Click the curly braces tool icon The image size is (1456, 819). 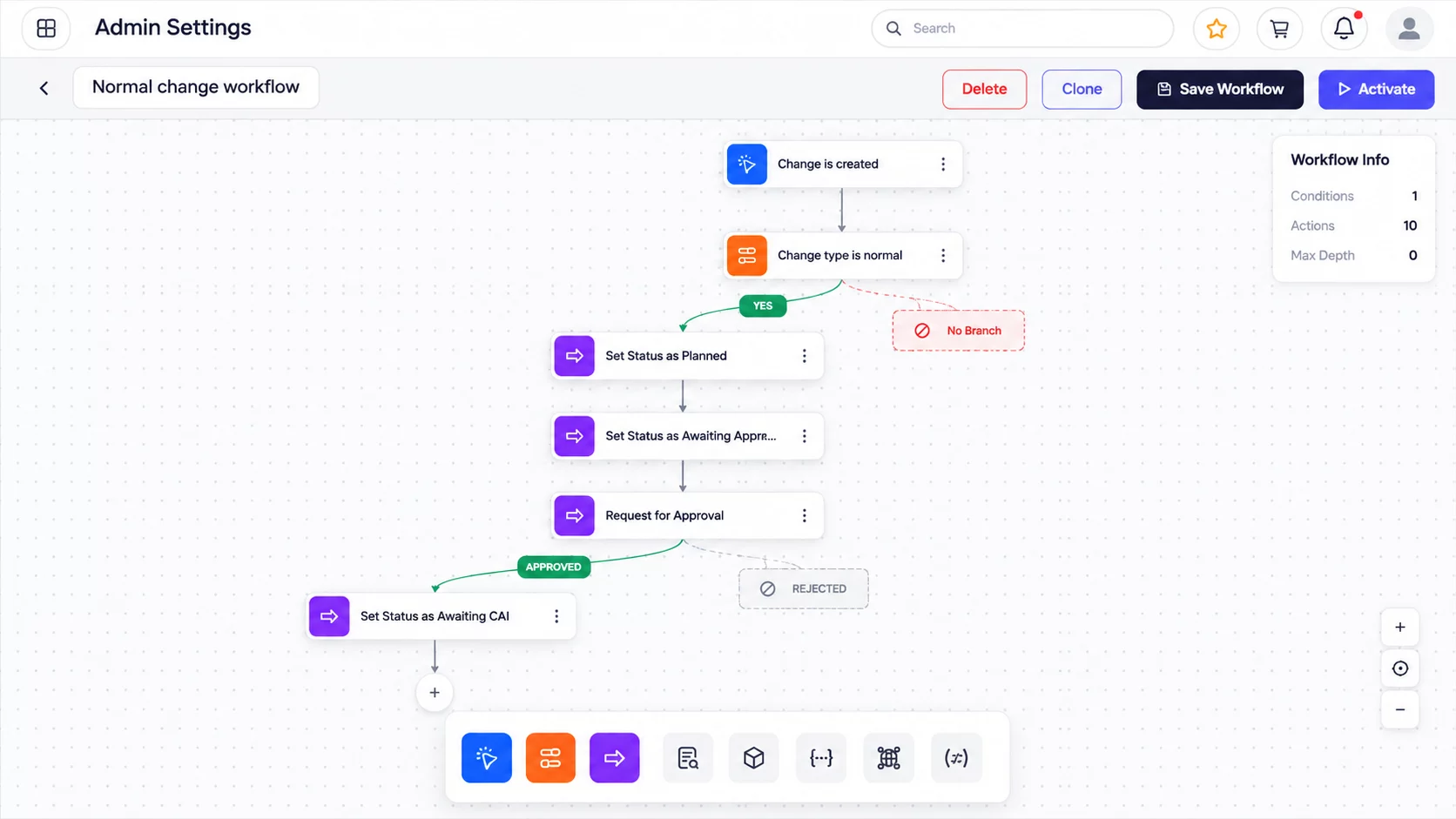tap(821, 758)
